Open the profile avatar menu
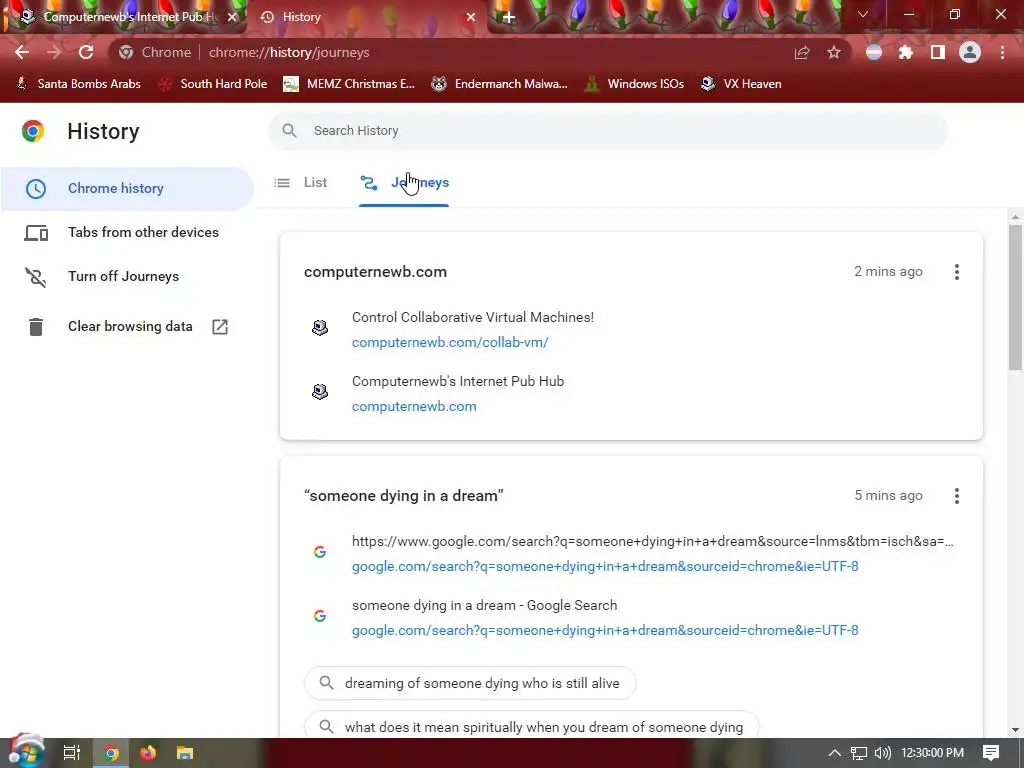1024x768 pixels. click(x=970, y=52)
